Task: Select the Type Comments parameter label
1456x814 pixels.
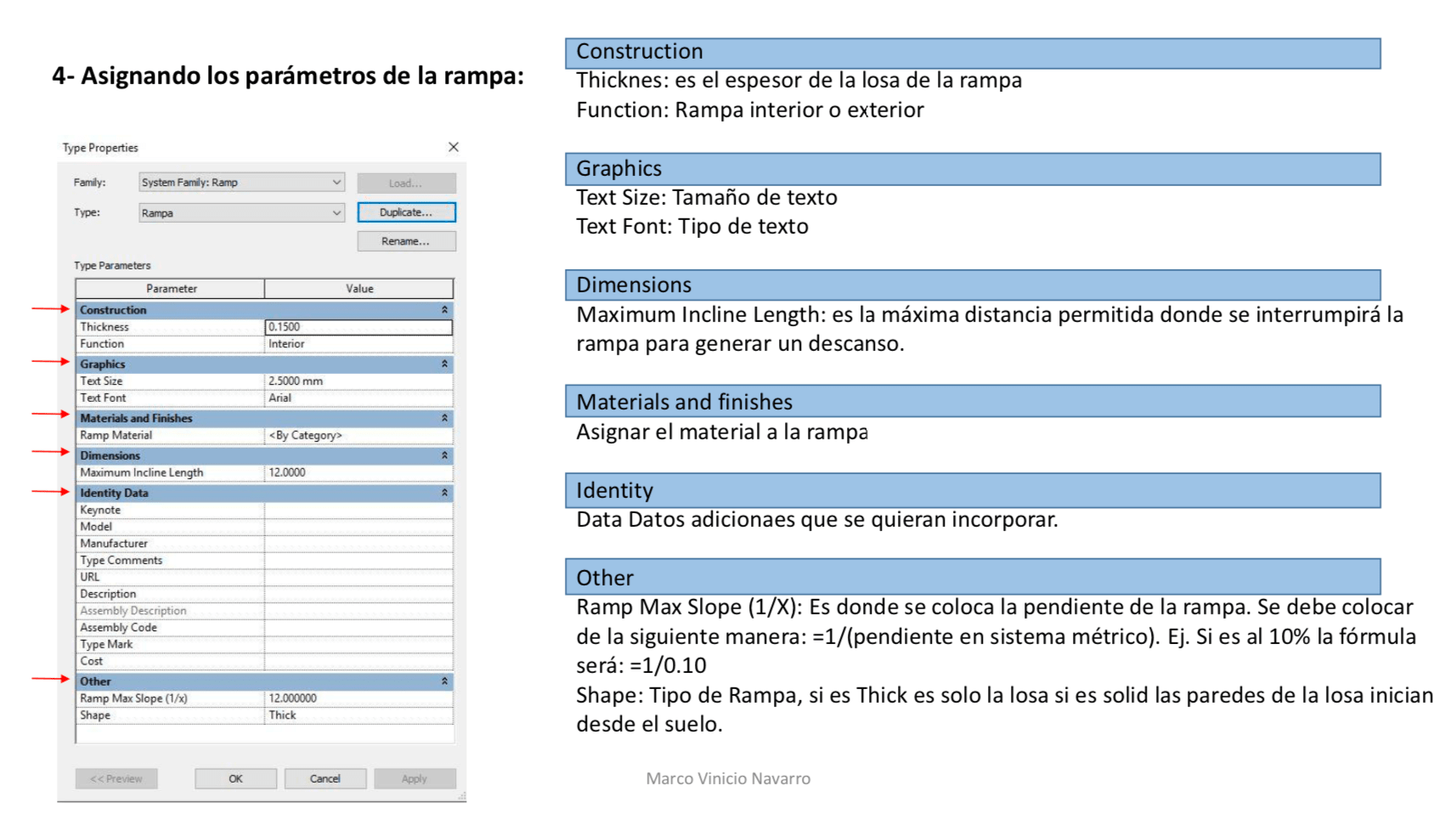Action: coord(121,560)
